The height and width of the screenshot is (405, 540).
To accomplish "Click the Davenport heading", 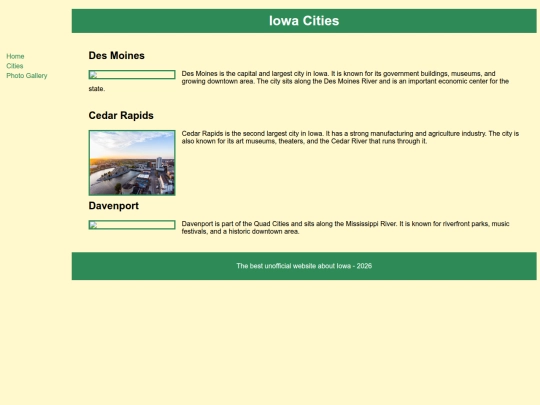I will point(114,206).
